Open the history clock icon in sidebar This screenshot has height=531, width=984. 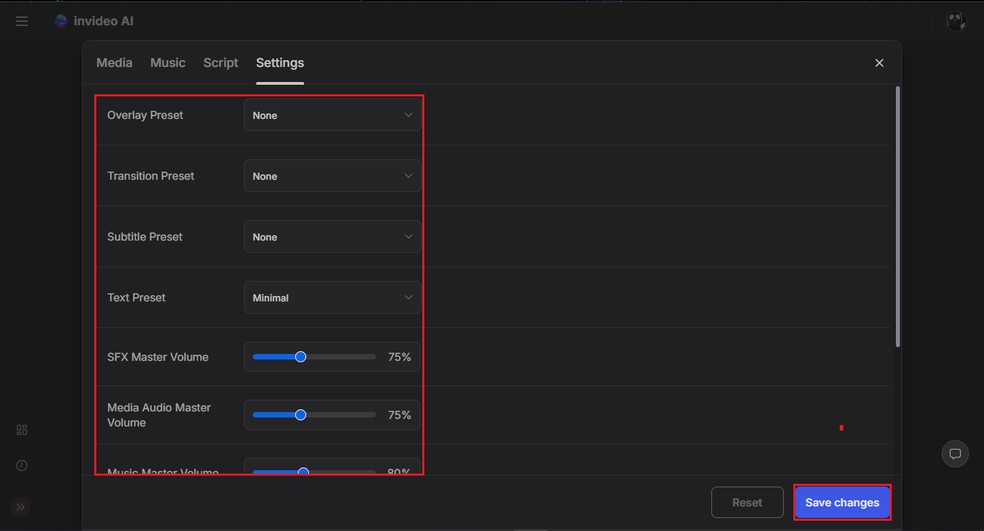coord(22,465)
